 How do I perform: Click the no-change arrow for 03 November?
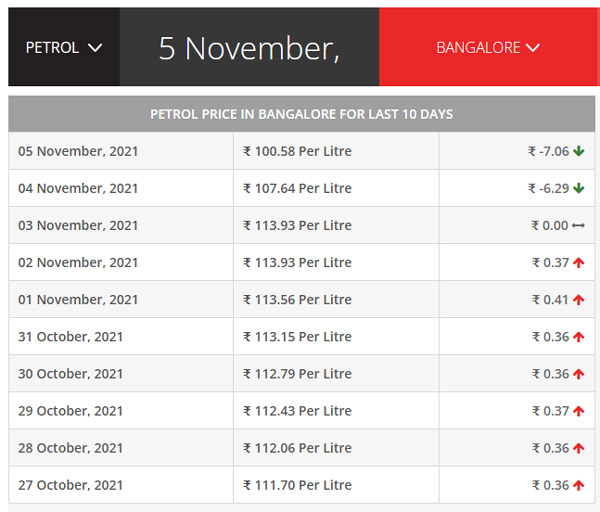point(578,225)
